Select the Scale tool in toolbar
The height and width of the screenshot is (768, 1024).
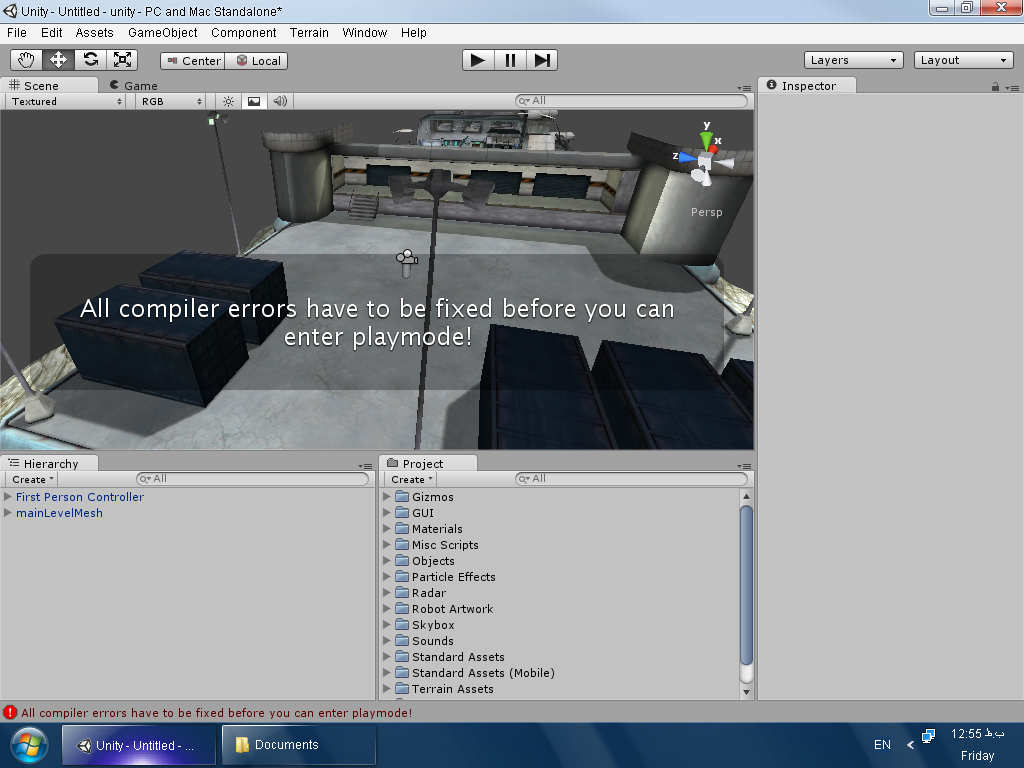pos(122,60)
